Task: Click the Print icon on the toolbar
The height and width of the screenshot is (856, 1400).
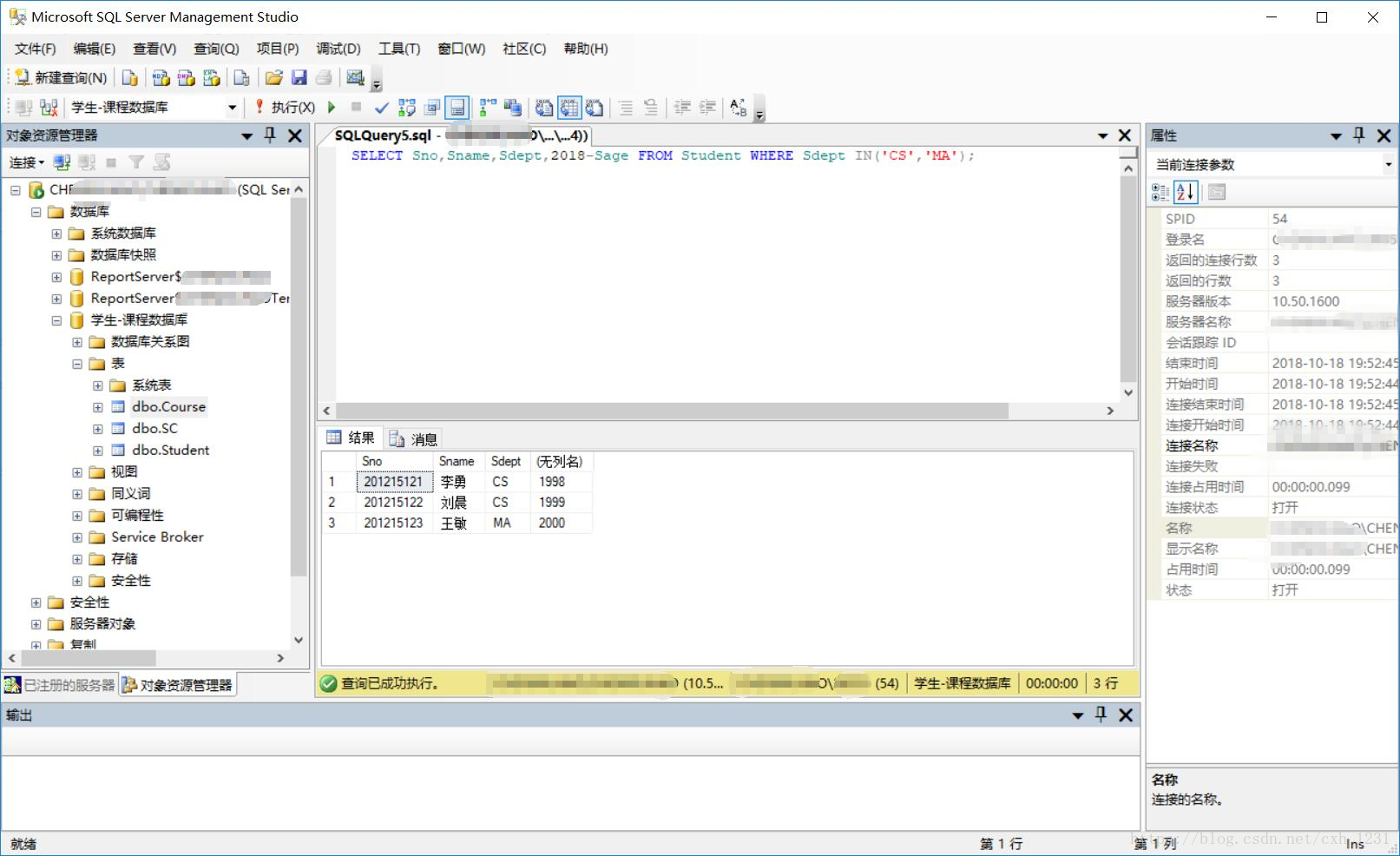Action: tap(323, 77)
